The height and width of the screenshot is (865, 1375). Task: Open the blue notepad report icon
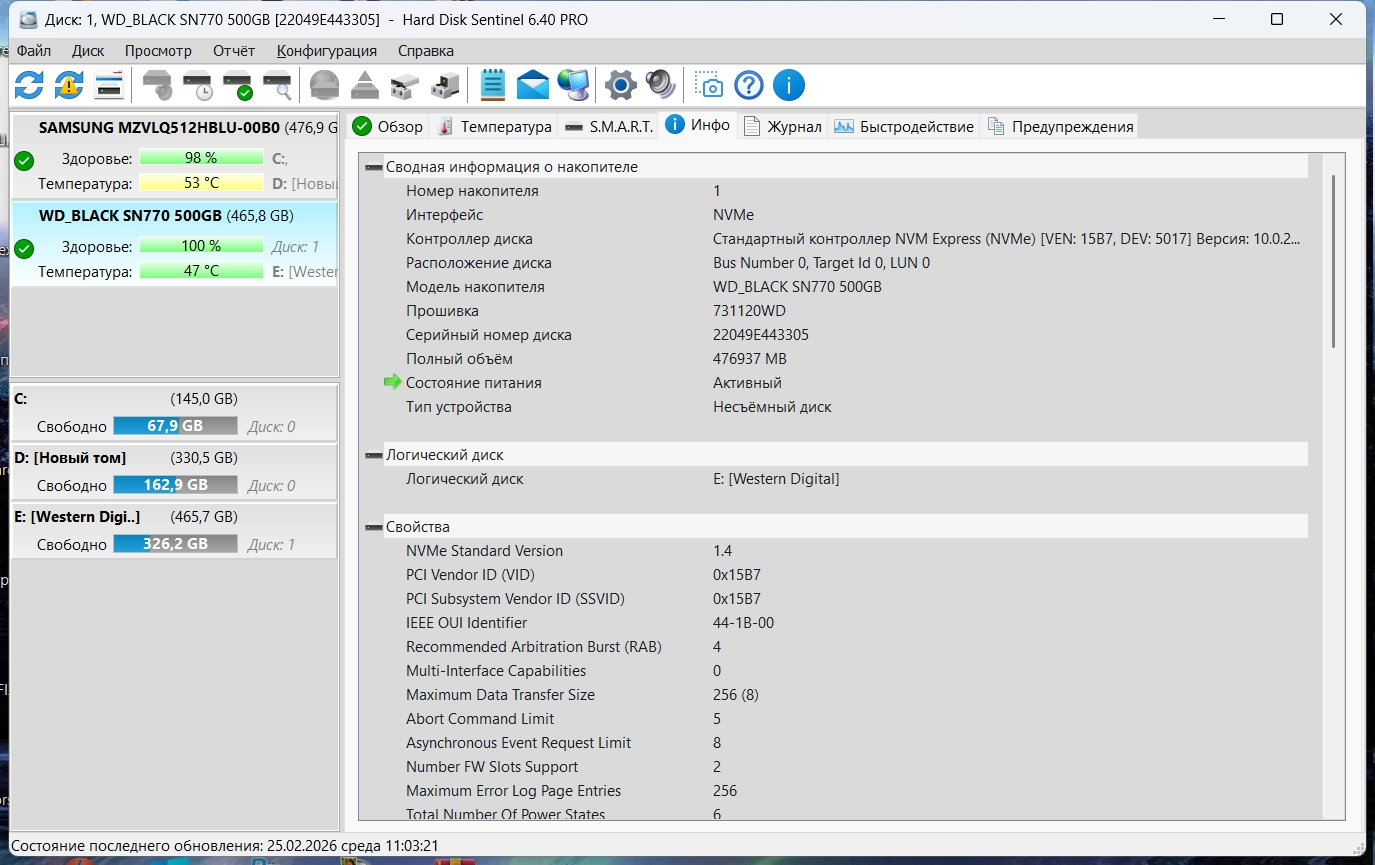[x=493, y=85]
